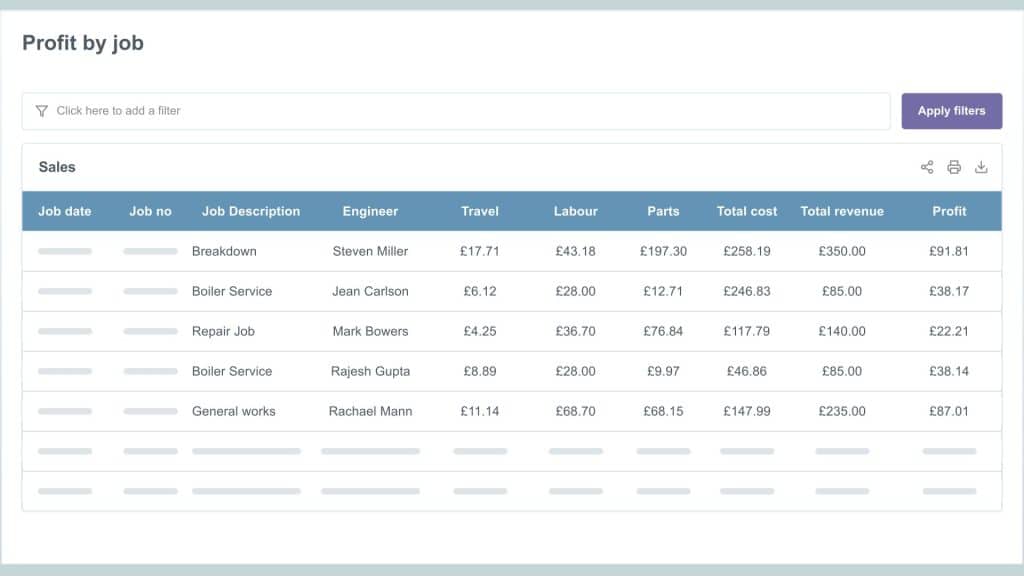Click travel value £4.25

480,331
